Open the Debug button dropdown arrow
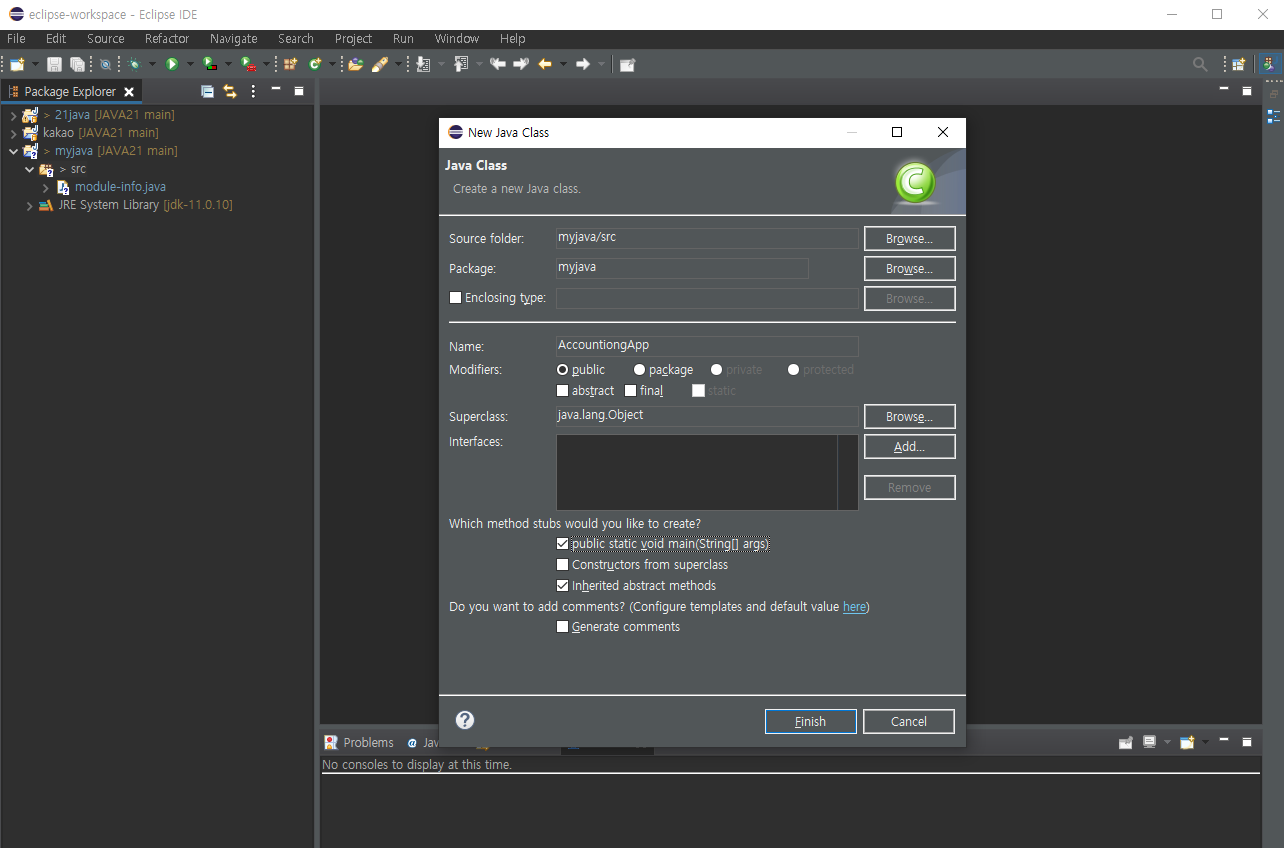The width and height of the screenshot is (1284, 848). [152, 64]
